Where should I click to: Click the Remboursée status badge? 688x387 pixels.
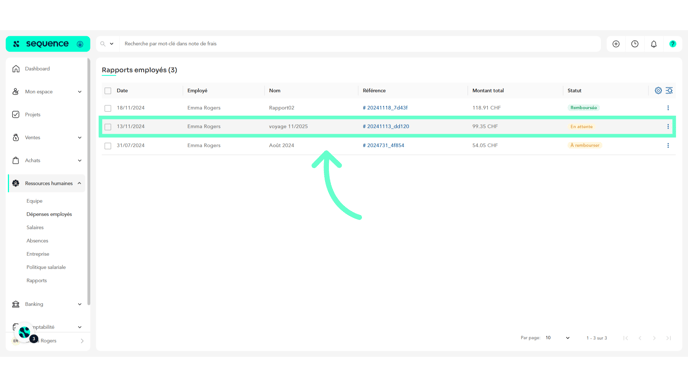click(584, 108)
